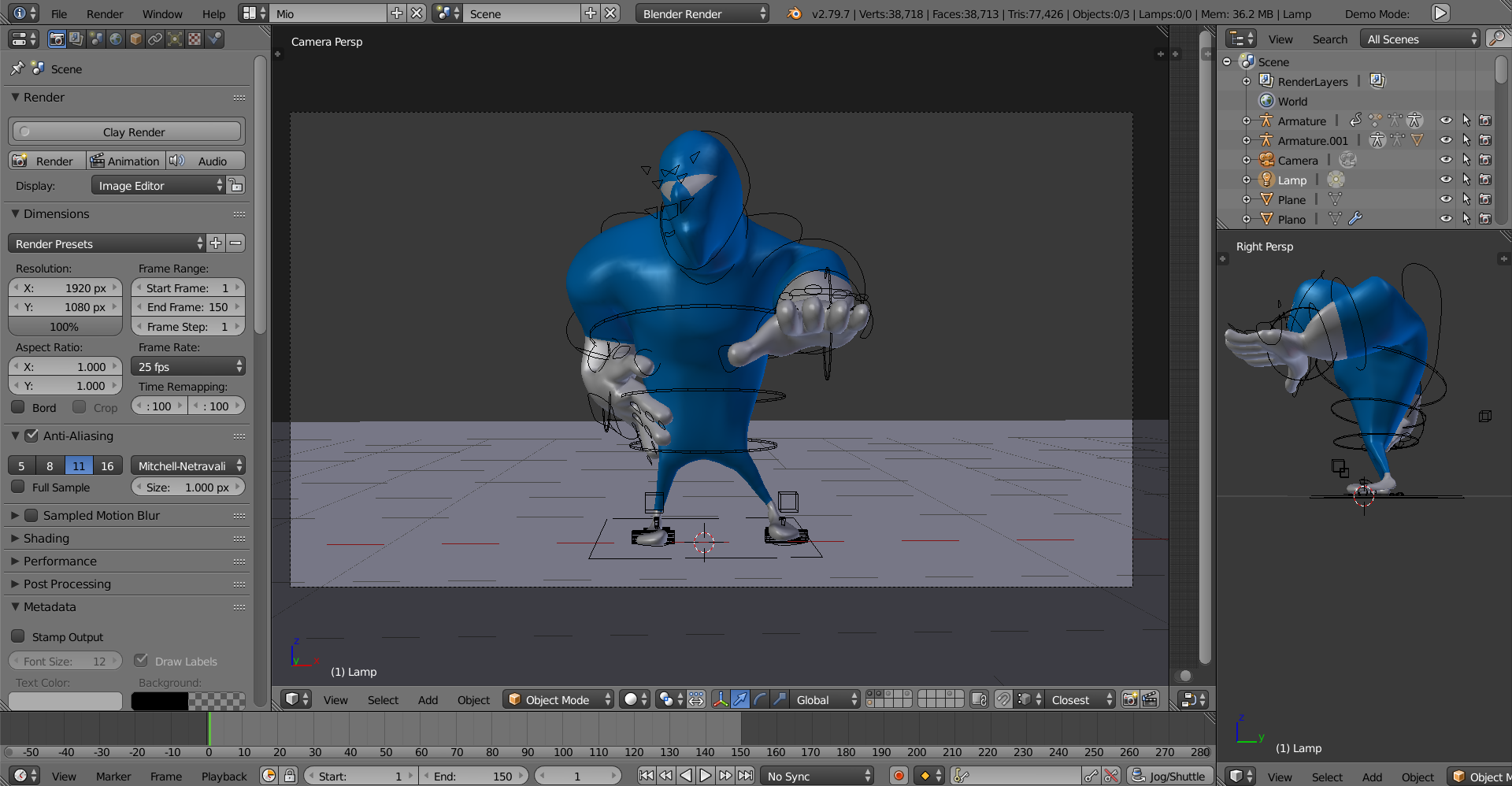The width and height of the screenshot is (1512, 786).
Task: Open the Window menu in top bar
Action: pyautogui.click(x=162, y=14)
